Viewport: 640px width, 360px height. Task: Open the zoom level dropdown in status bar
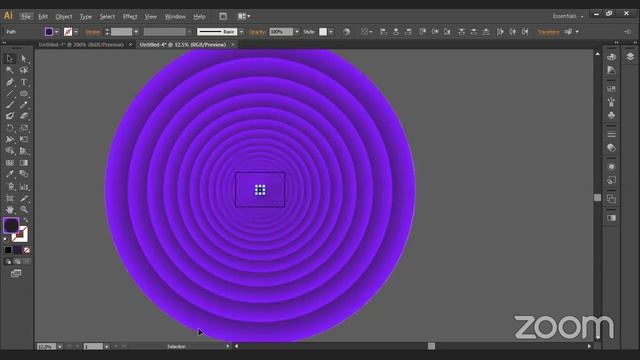point(60,347)
